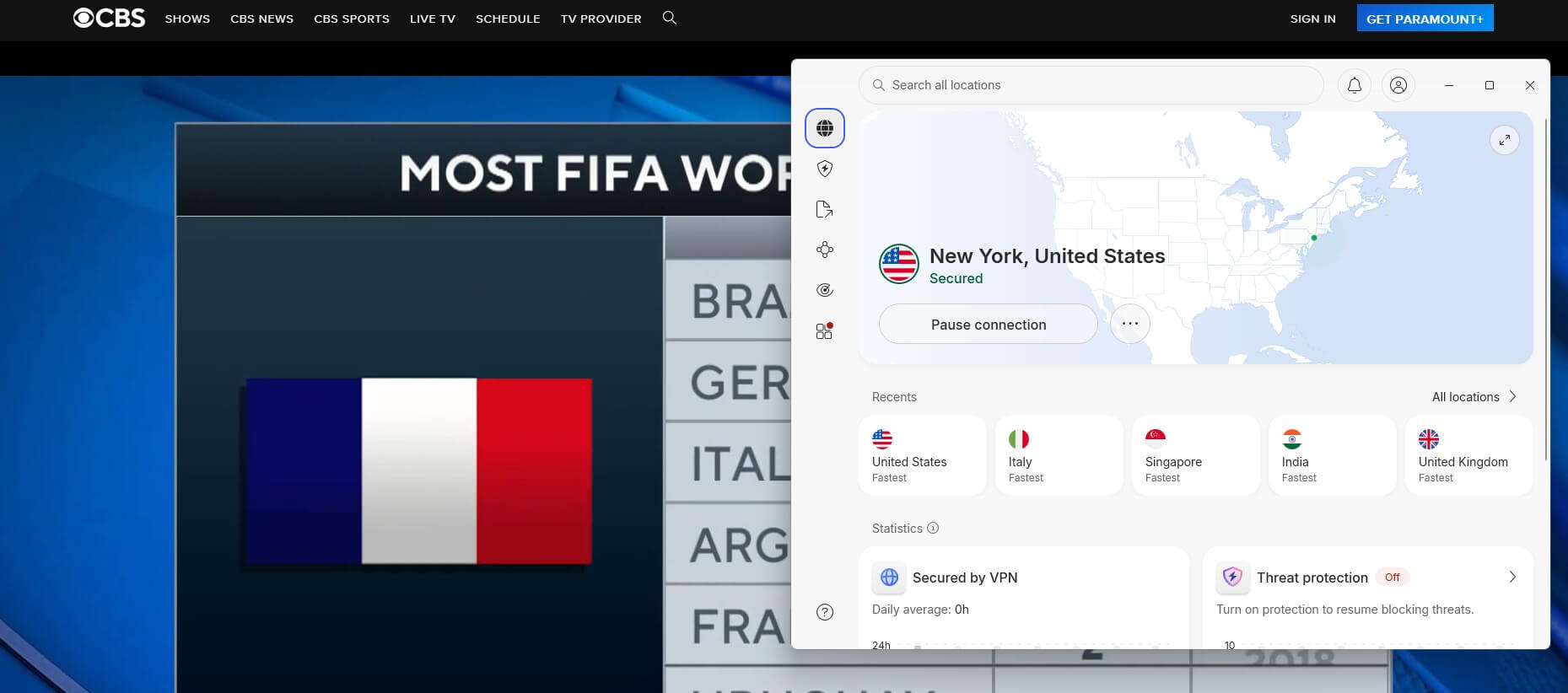This screenshot has height=693, width=1568.
Task: Click the 'Recents' heading
Action: click(894, 397)
